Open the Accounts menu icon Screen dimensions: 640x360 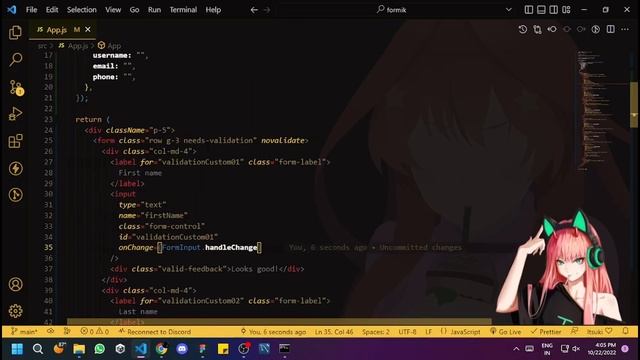pyautogui.click(x=16, y=284)
